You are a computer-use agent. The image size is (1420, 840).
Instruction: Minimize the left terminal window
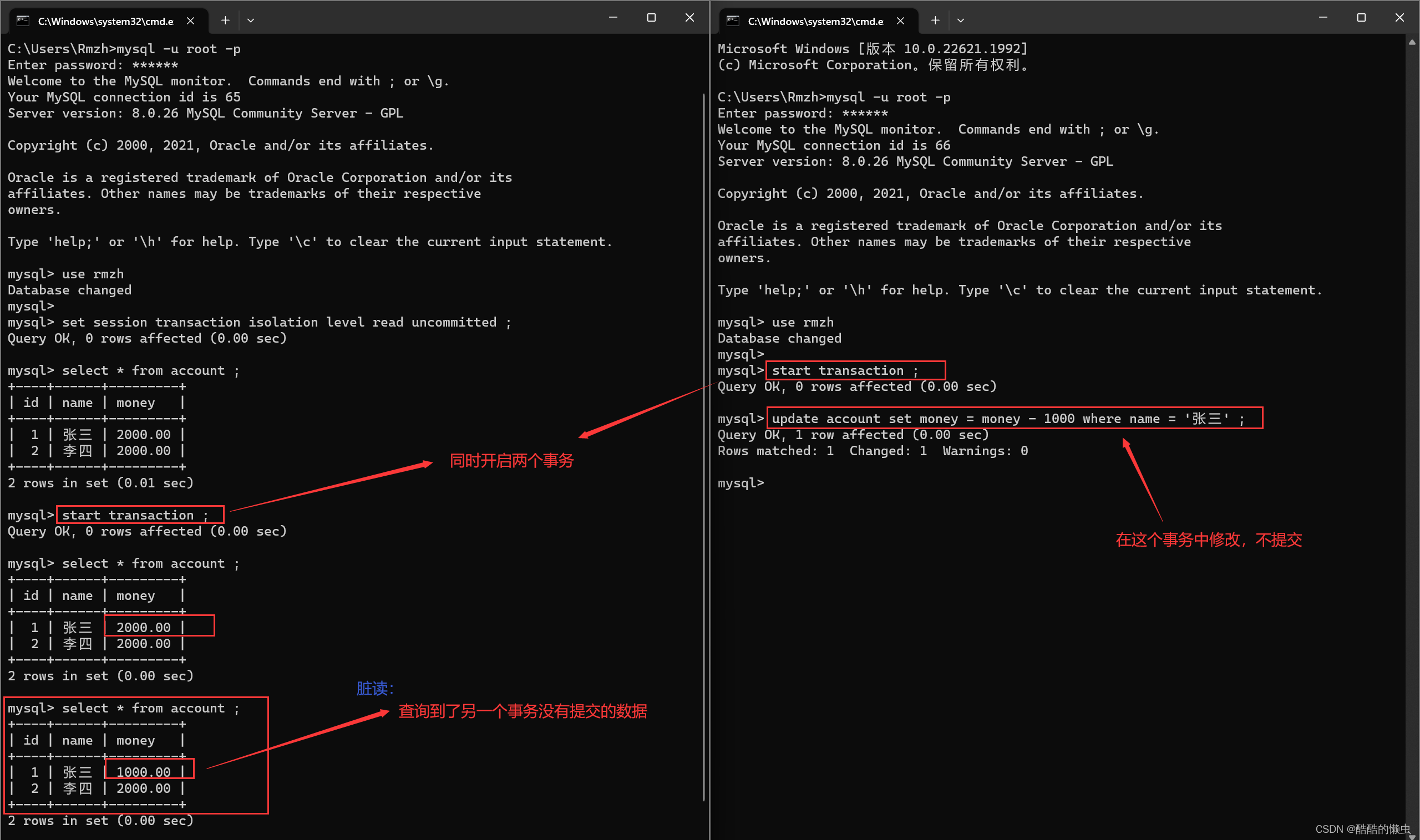pyautogui.click(x=613, y=18)
